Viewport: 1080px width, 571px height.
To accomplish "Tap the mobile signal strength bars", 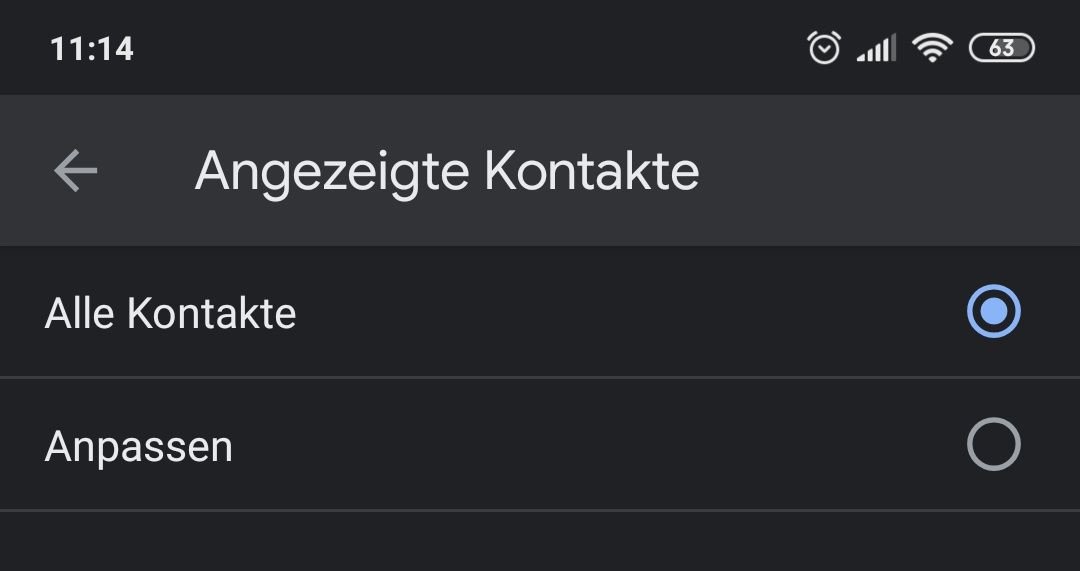I will coord(876,48).
